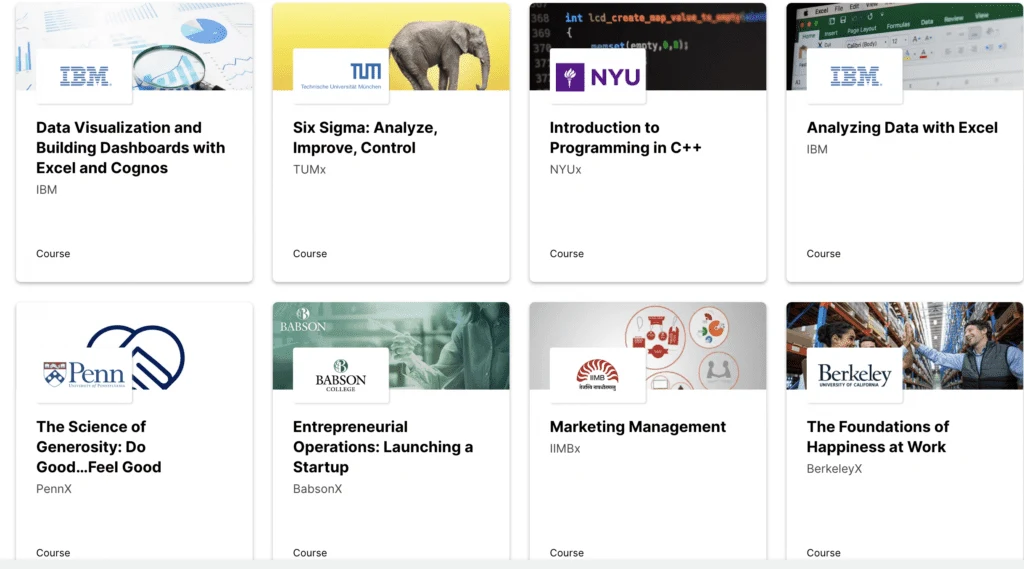Click the Berkeley logo badge

(855, 375)
